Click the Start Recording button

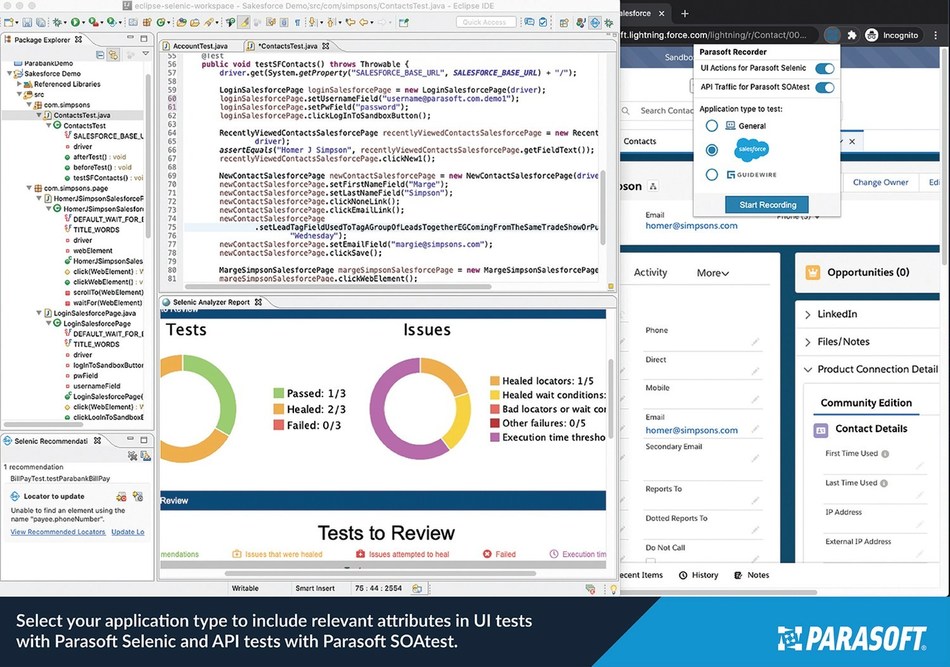click(x=766, y=205)
